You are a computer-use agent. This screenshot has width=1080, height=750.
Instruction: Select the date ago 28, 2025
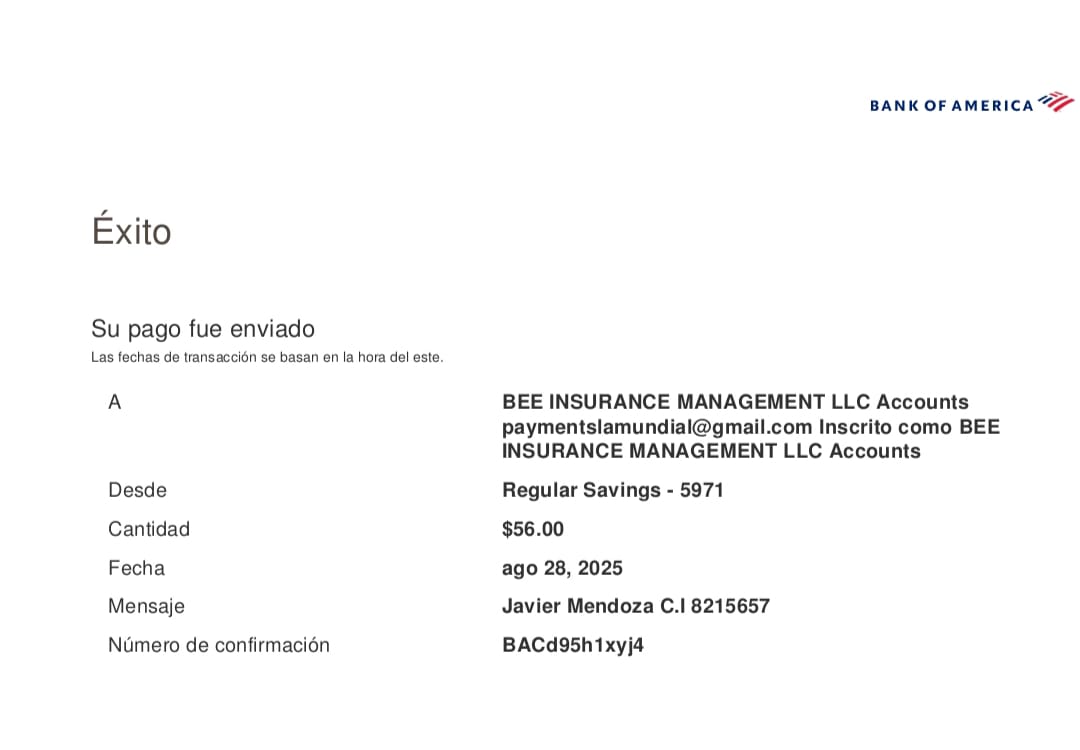click(x=562, y=568)
